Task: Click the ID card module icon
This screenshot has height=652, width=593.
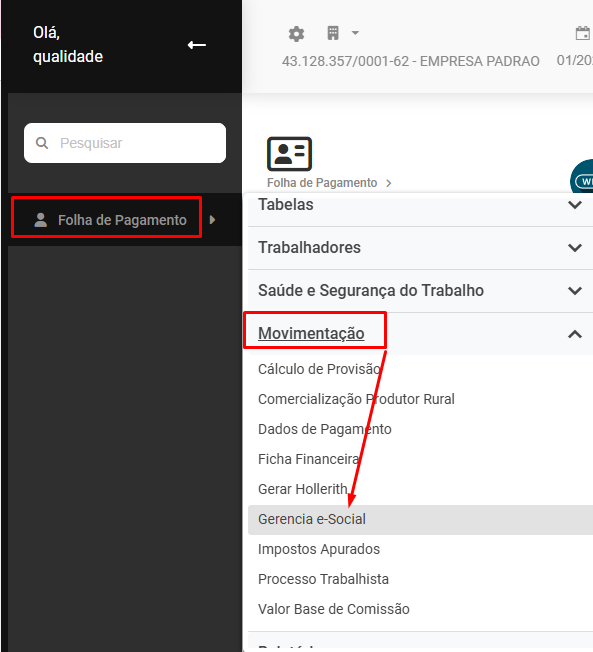Action: click(x=289, y=154)
